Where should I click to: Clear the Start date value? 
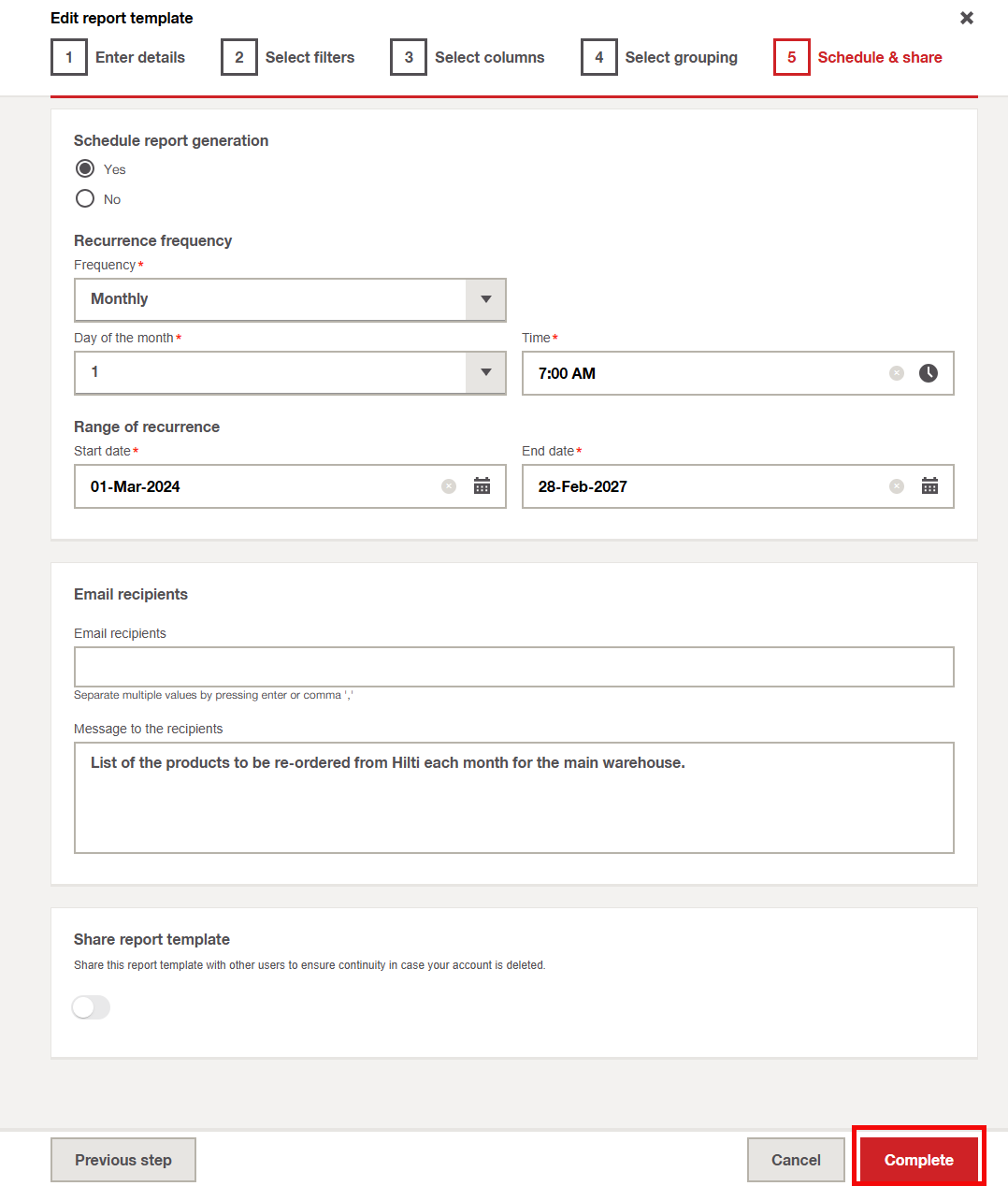[449, 486]
